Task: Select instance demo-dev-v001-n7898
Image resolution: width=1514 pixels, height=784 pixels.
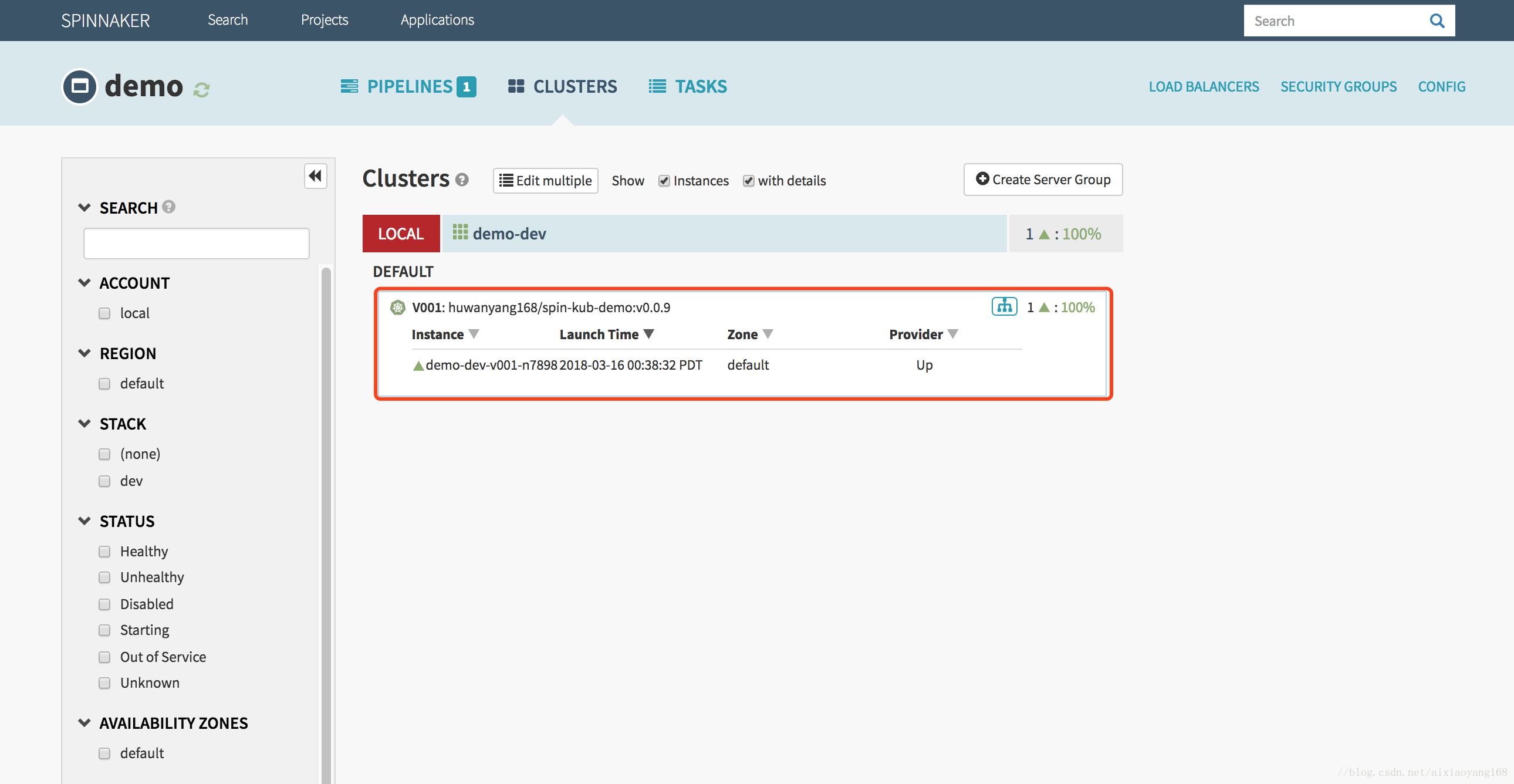Action: [x=491, y=365]
